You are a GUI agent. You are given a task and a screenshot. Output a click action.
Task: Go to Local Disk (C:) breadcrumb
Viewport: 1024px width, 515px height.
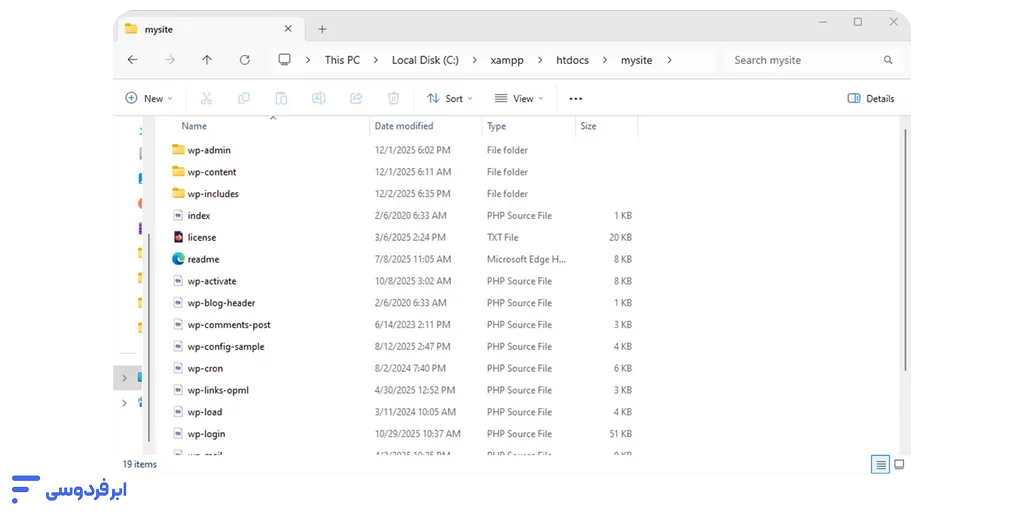(425, 60)
